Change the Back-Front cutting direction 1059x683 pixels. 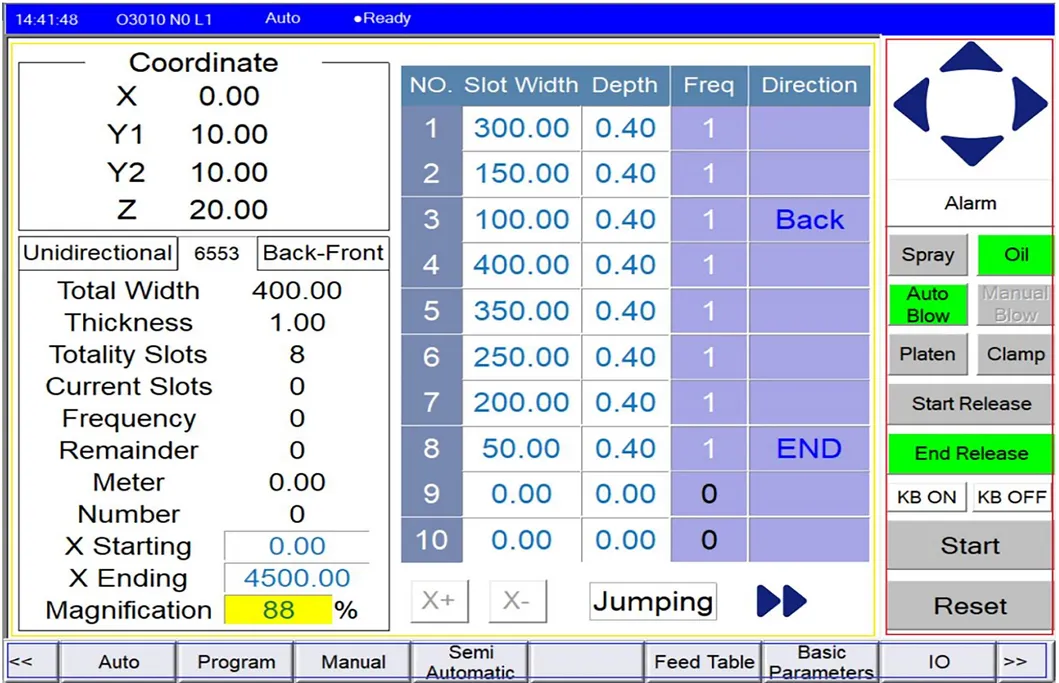click(322, 253)
